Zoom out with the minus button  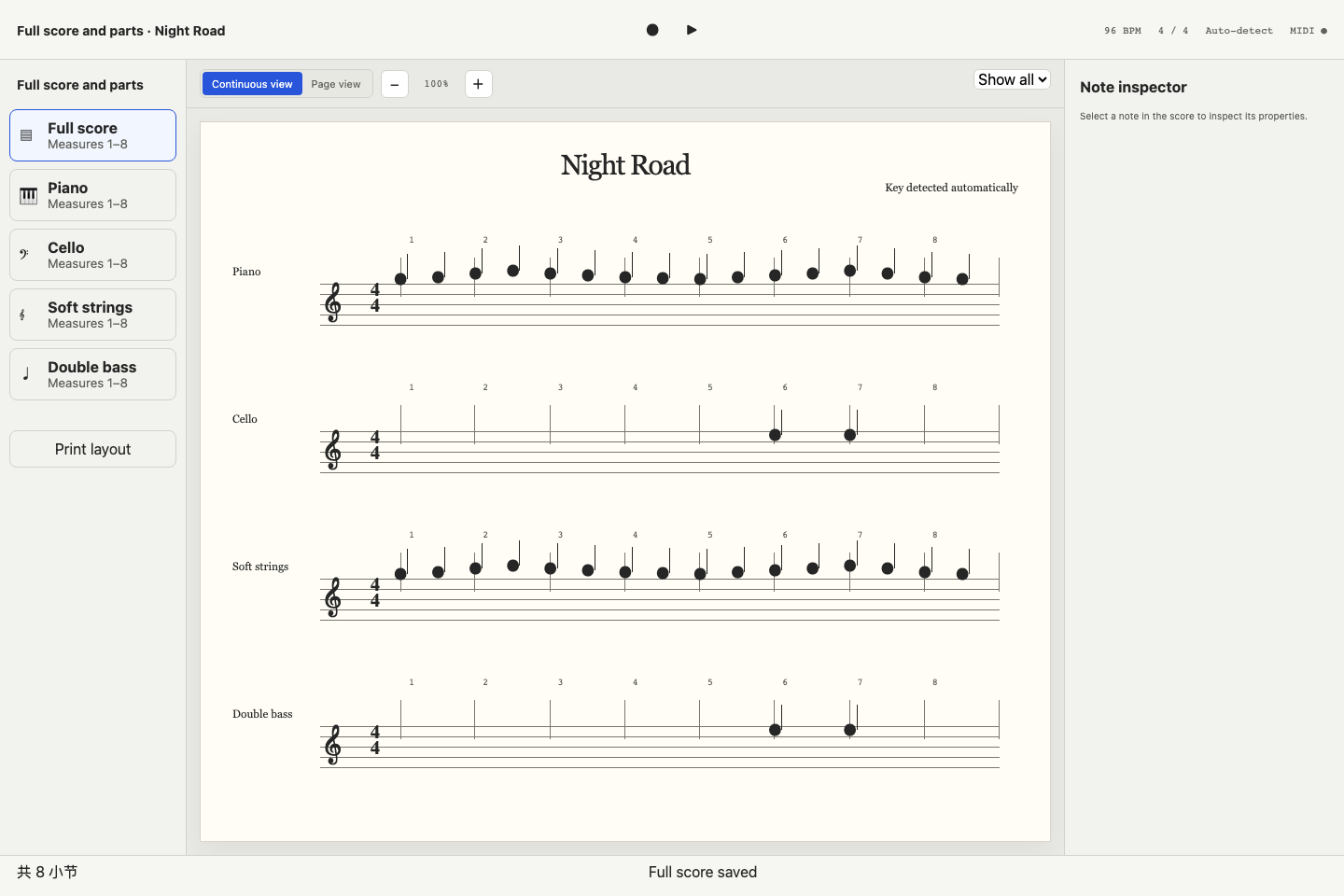[395, 84]
